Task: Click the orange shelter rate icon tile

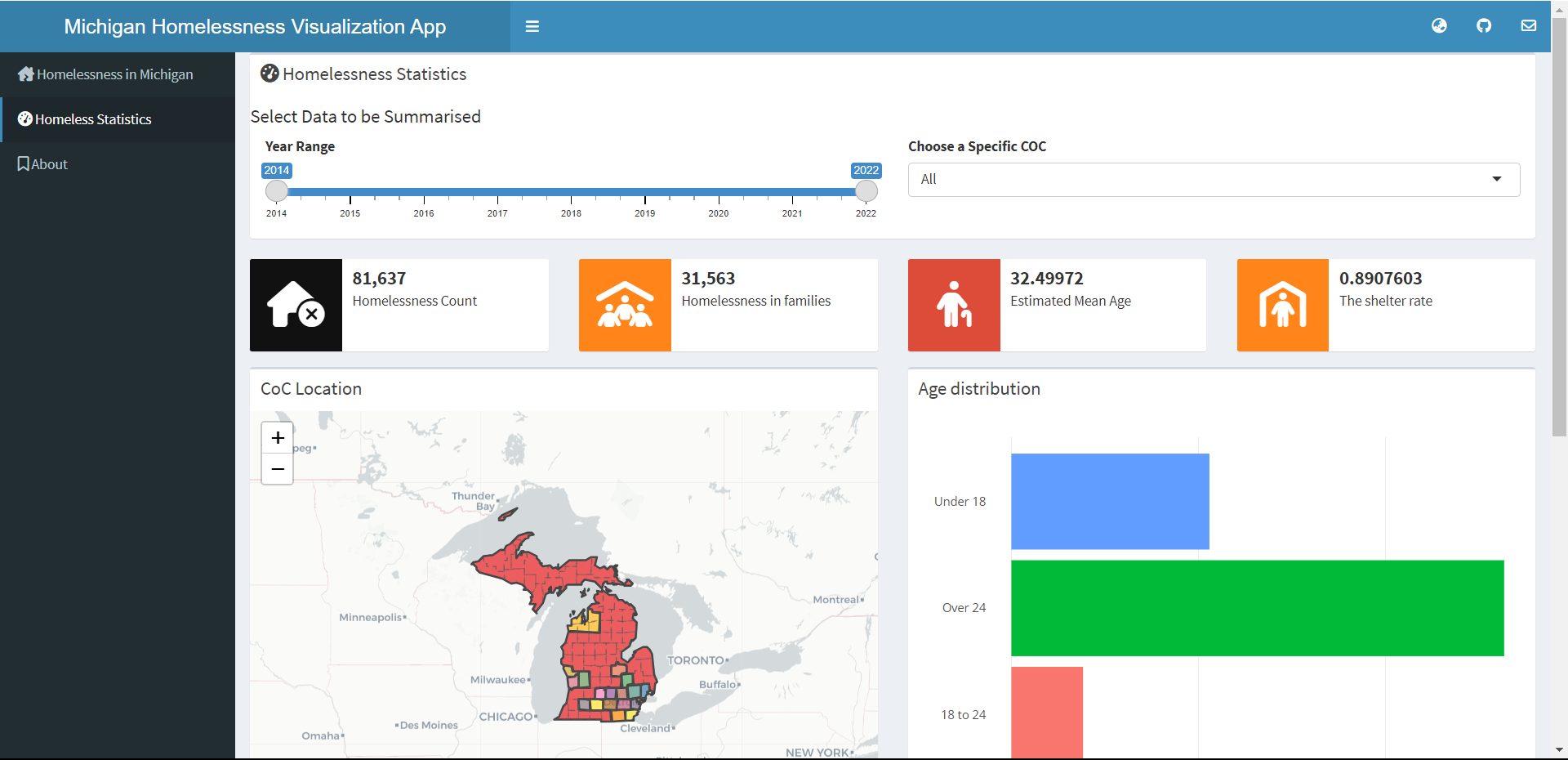Action: click(1283, 305)
